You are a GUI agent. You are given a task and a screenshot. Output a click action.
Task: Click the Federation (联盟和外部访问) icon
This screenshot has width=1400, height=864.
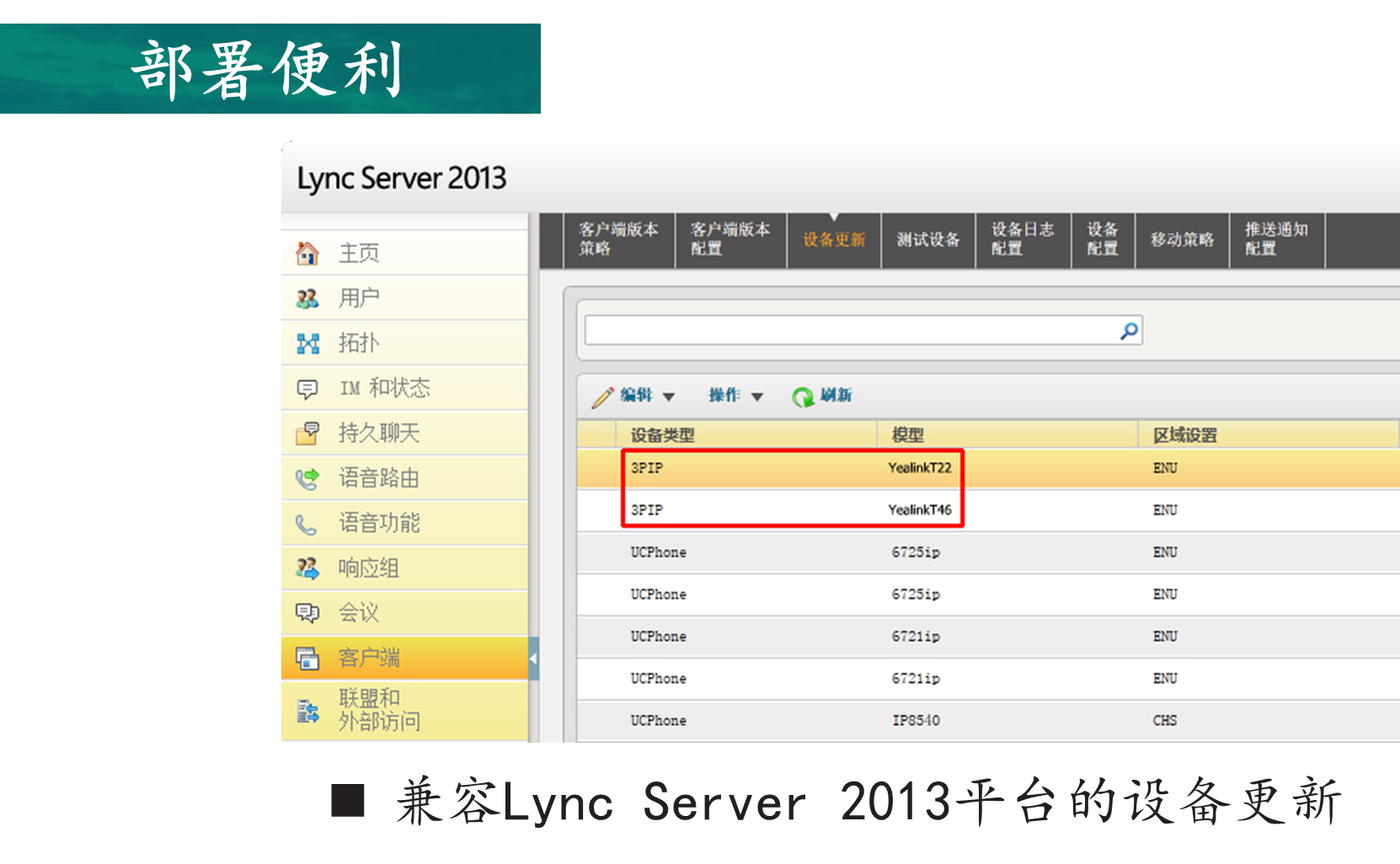click(307, 711)
